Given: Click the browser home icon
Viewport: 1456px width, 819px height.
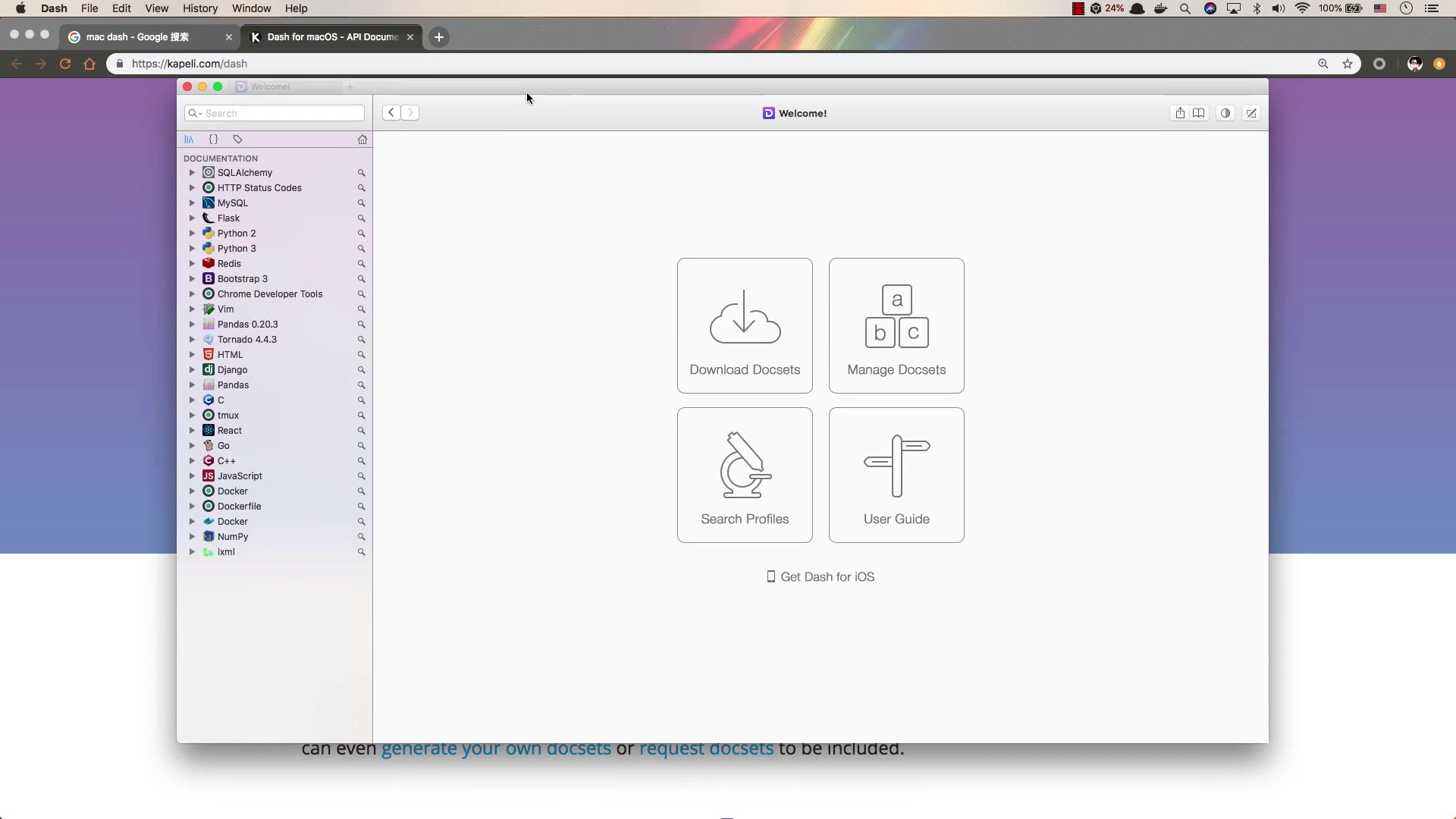Looking at the screenshot, I should 89,64.
